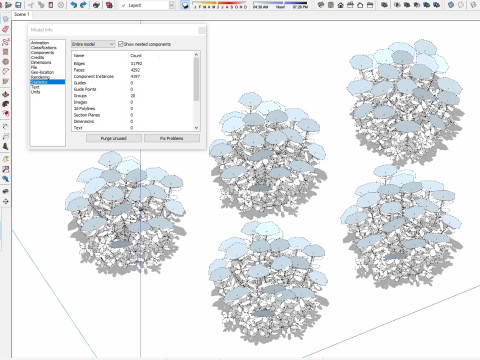Toggle Show nested components checkbox
This screenshot has height=360, width=480.
[x=121, y=44]
